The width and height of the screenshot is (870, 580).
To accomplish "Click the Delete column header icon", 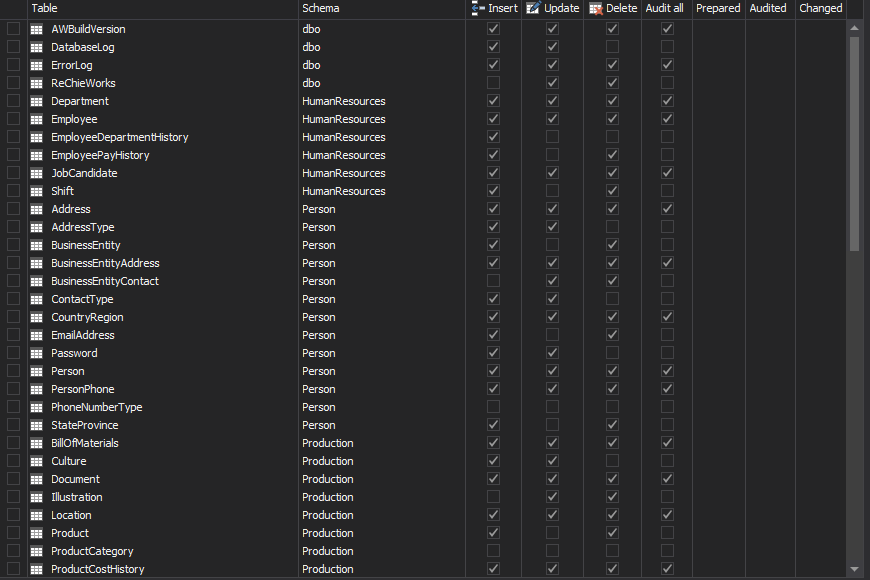I will pyautogui.click(x=596, y=8).
